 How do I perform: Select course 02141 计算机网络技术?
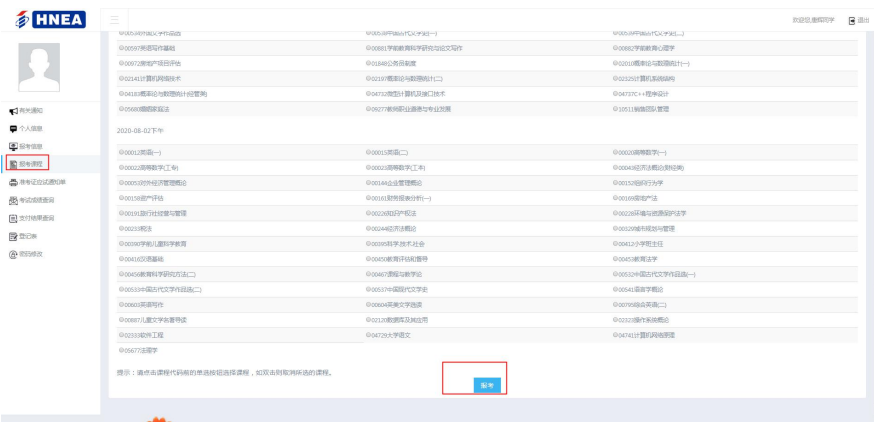point(150,77)
